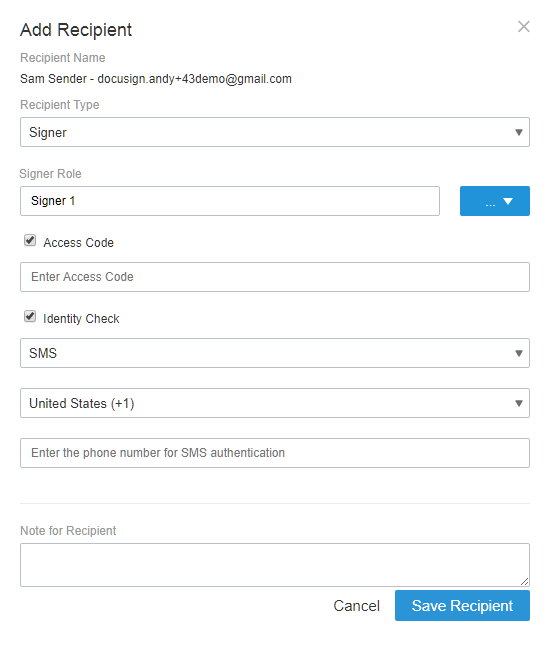This screenshot has width=550, height=664.
Task: Uncheck the Access Code checkbox
Action: 30,241
